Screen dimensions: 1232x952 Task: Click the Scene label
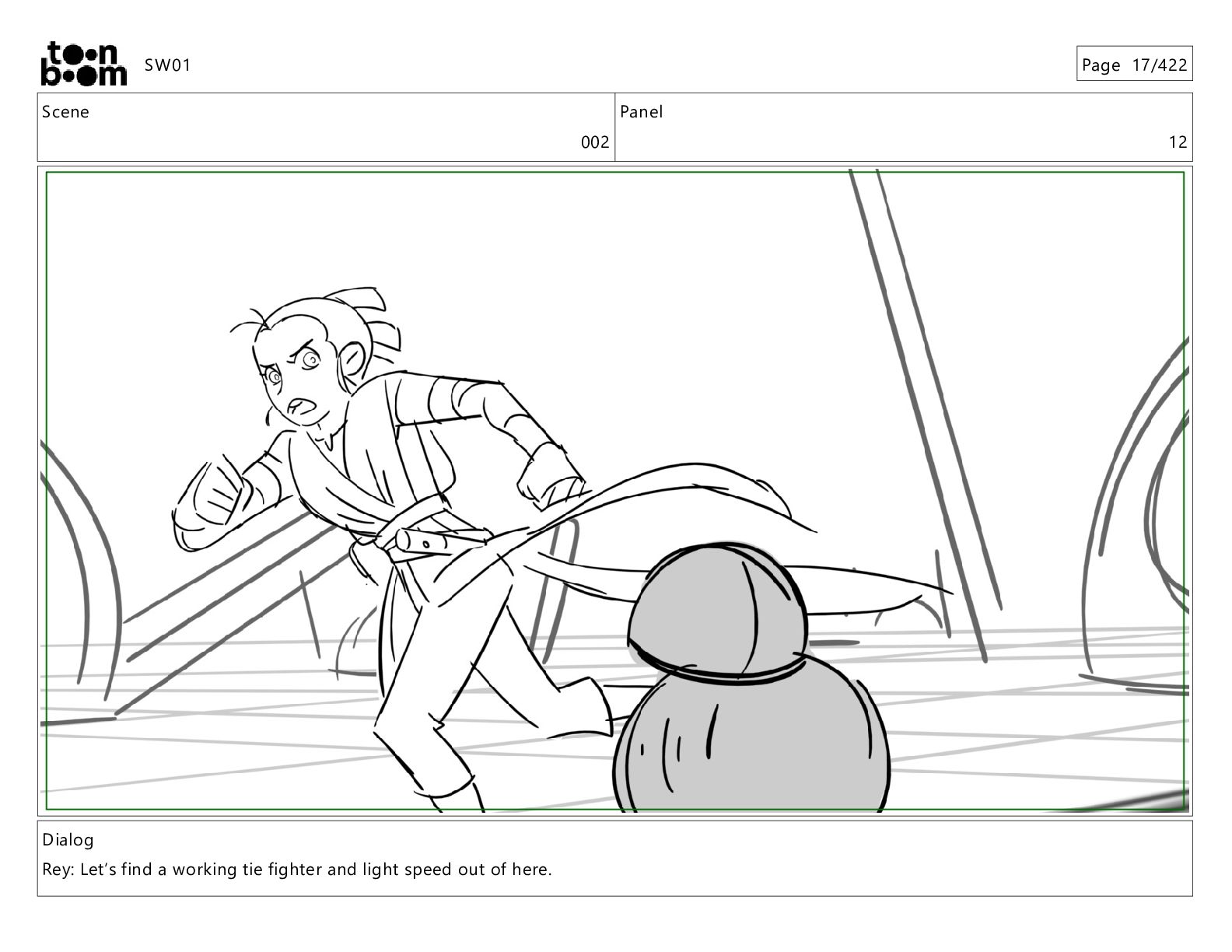coord(65,112)
